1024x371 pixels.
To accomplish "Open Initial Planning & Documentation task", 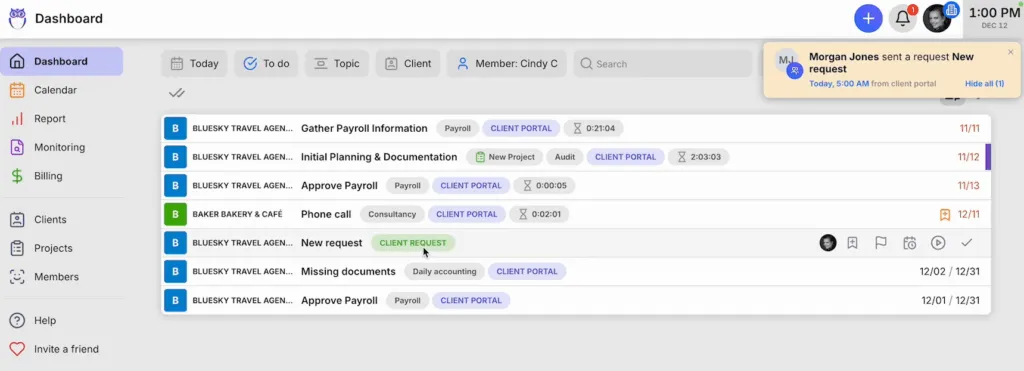I will point(379,157).
